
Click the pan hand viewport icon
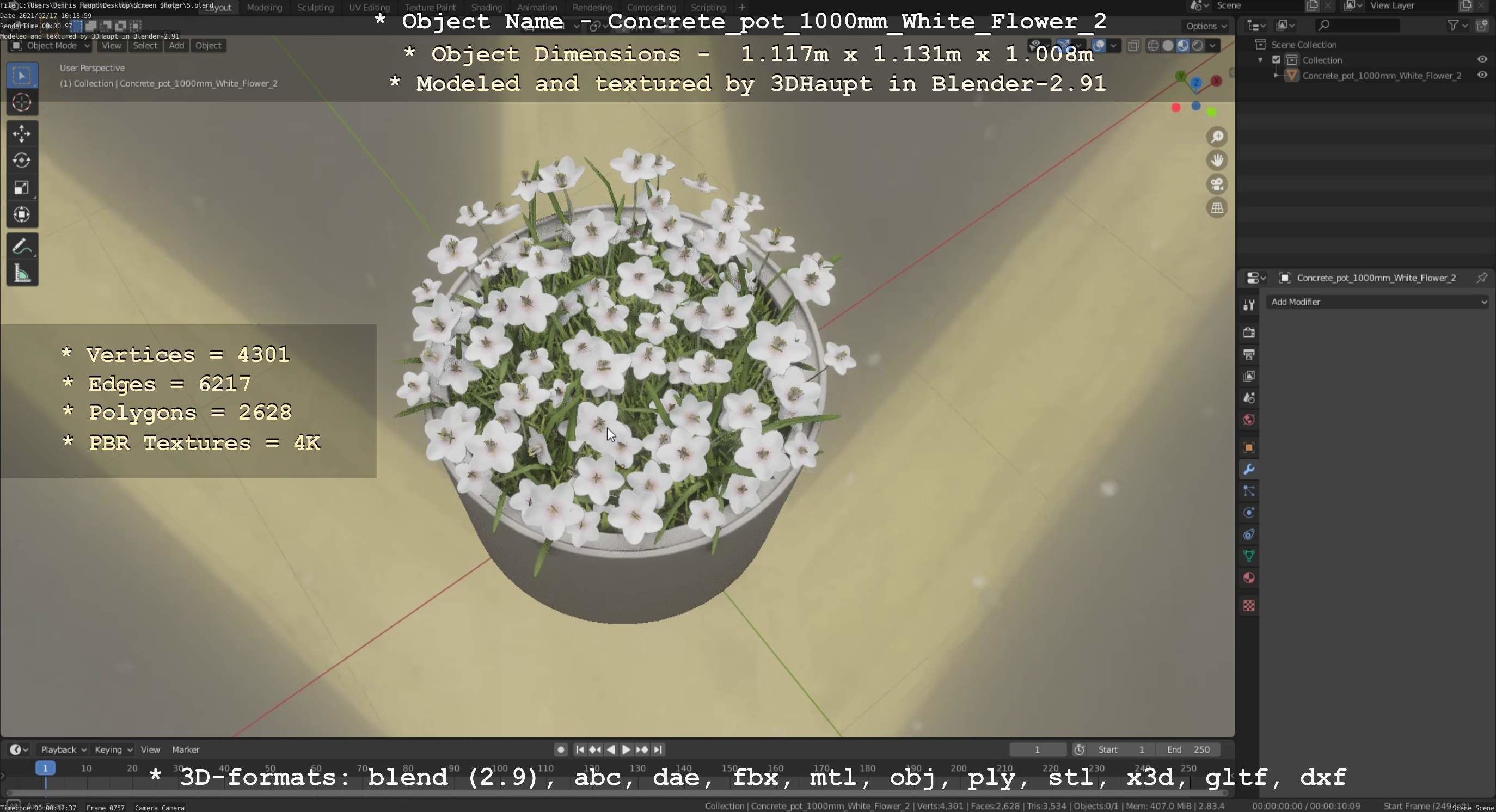(1217, 160)
